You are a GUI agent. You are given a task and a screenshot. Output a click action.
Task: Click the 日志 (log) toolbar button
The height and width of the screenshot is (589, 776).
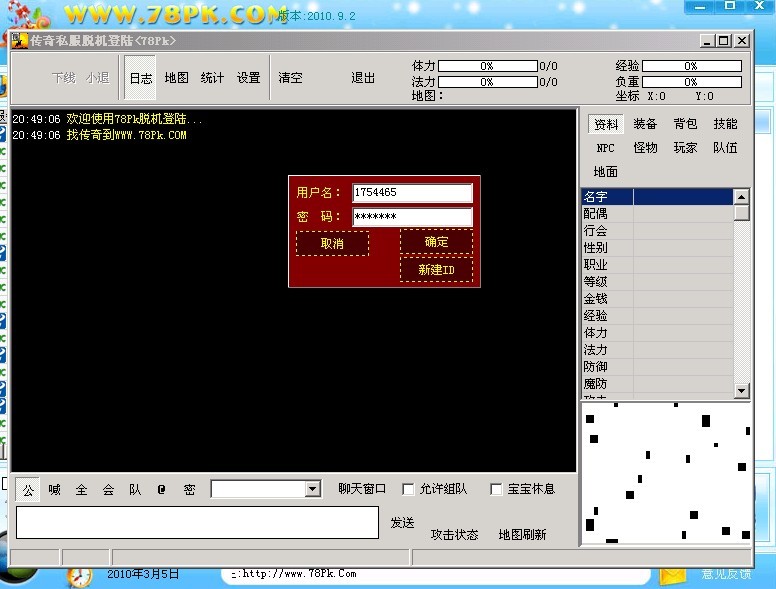click(141, 78)
